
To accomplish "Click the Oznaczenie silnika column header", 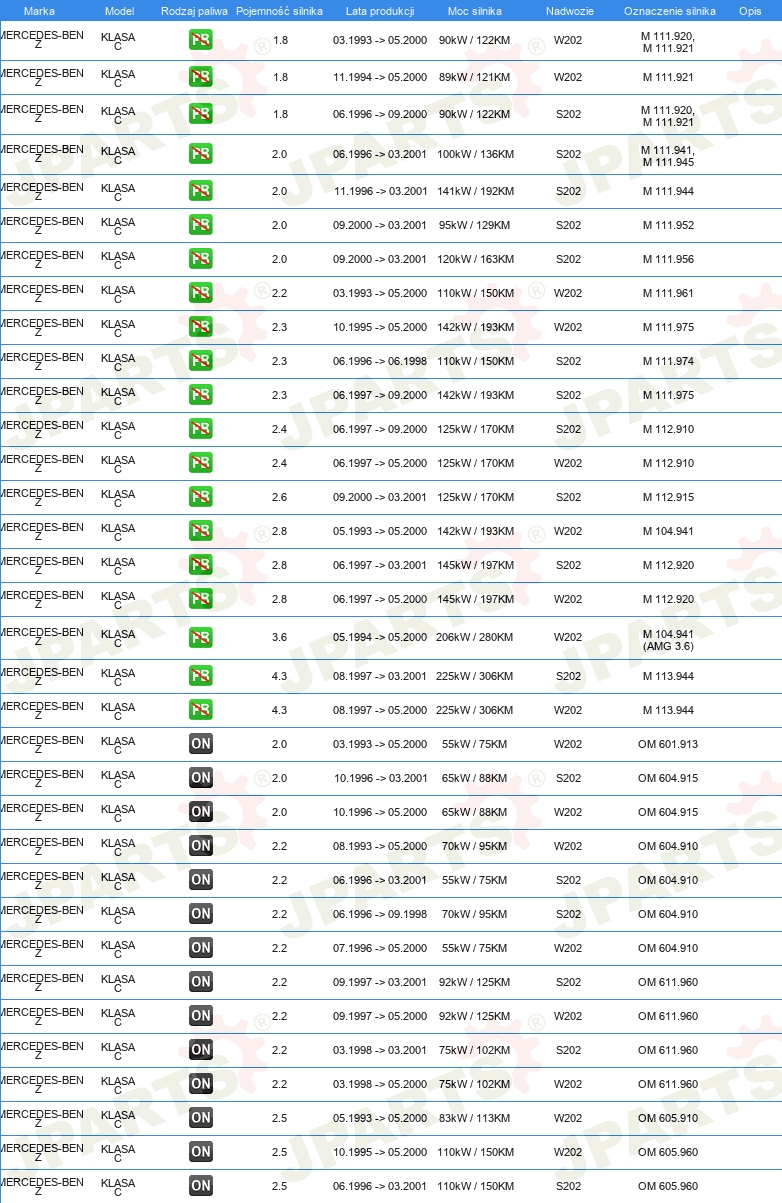I will click(670, 11).
